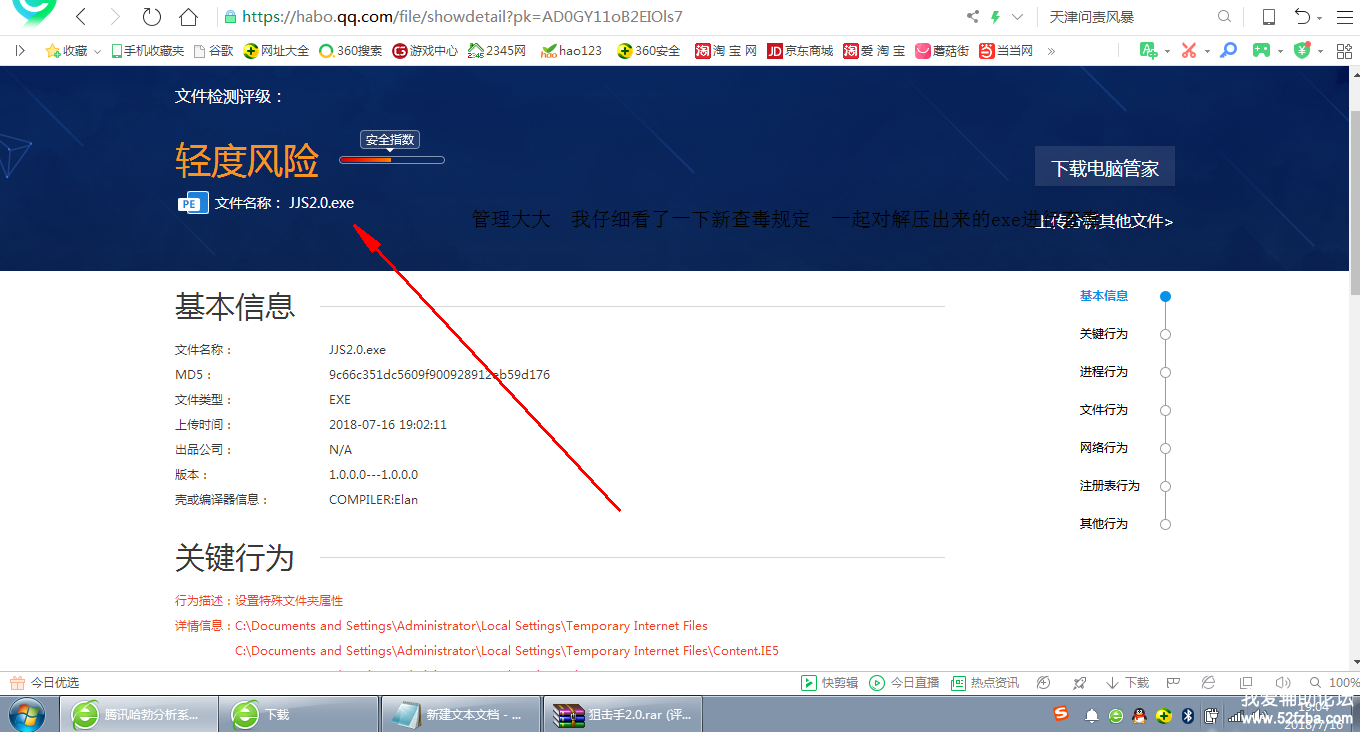This screenshot has width=1360, height=732.
Task: Open the 收藏 favorites menu
Action: point(73,50)
